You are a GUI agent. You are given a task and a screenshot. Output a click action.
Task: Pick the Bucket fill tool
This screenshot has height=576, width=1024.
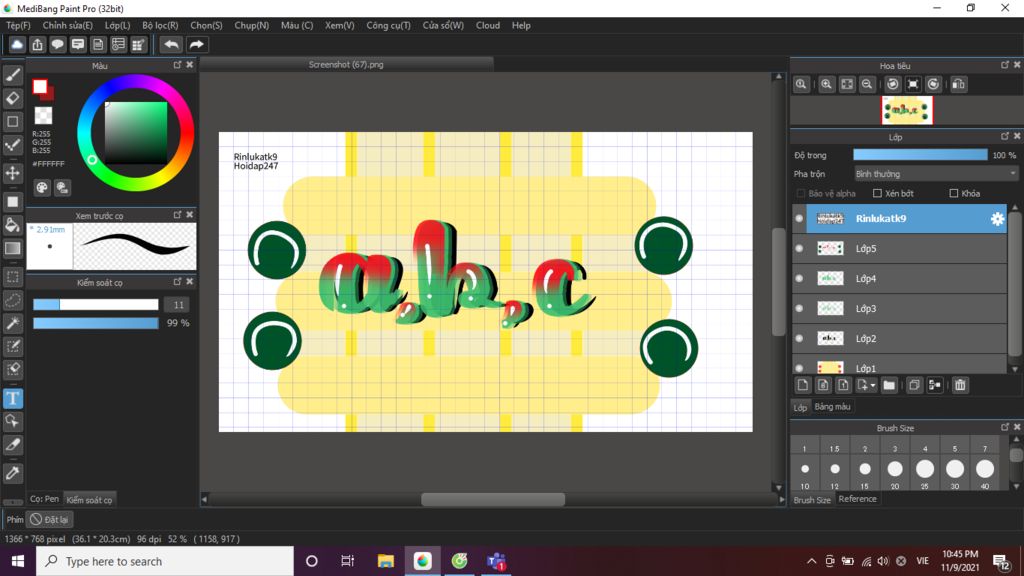tap(12, 225)
